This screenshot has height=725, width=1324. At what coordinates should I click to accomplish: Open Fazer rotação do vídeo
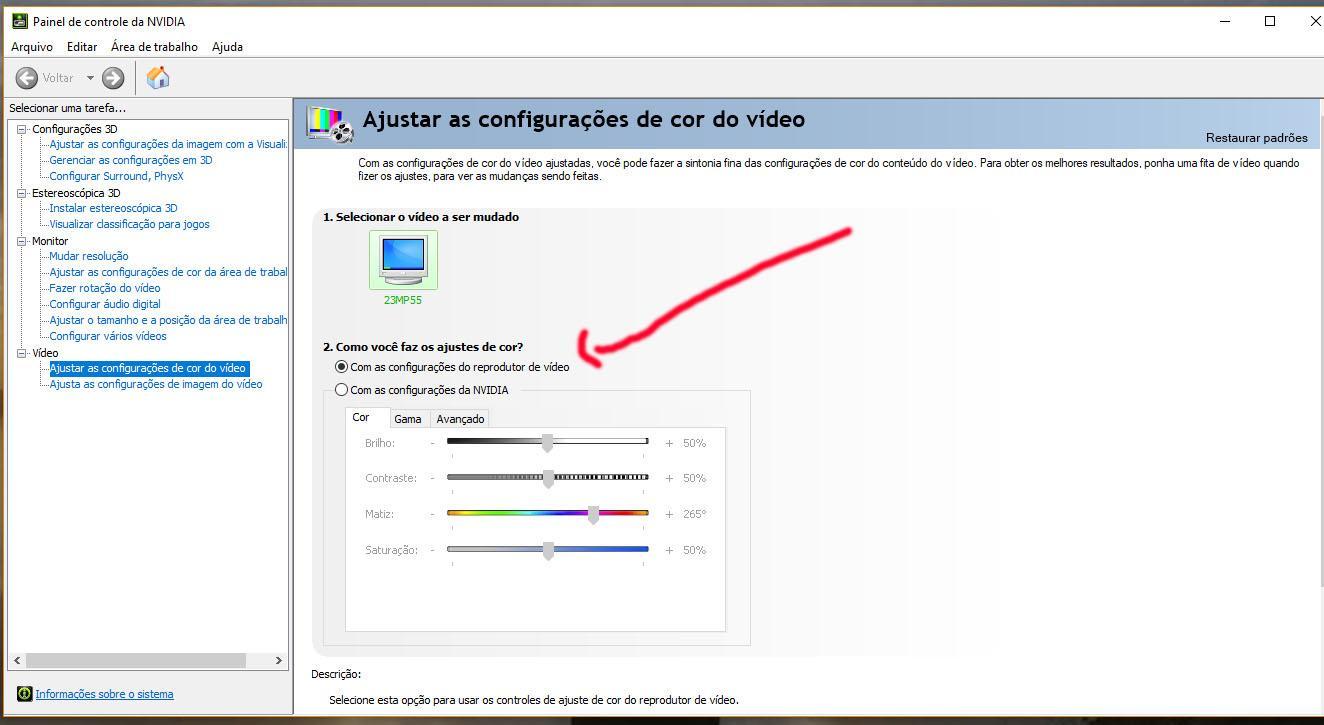(x=105, y=288)
